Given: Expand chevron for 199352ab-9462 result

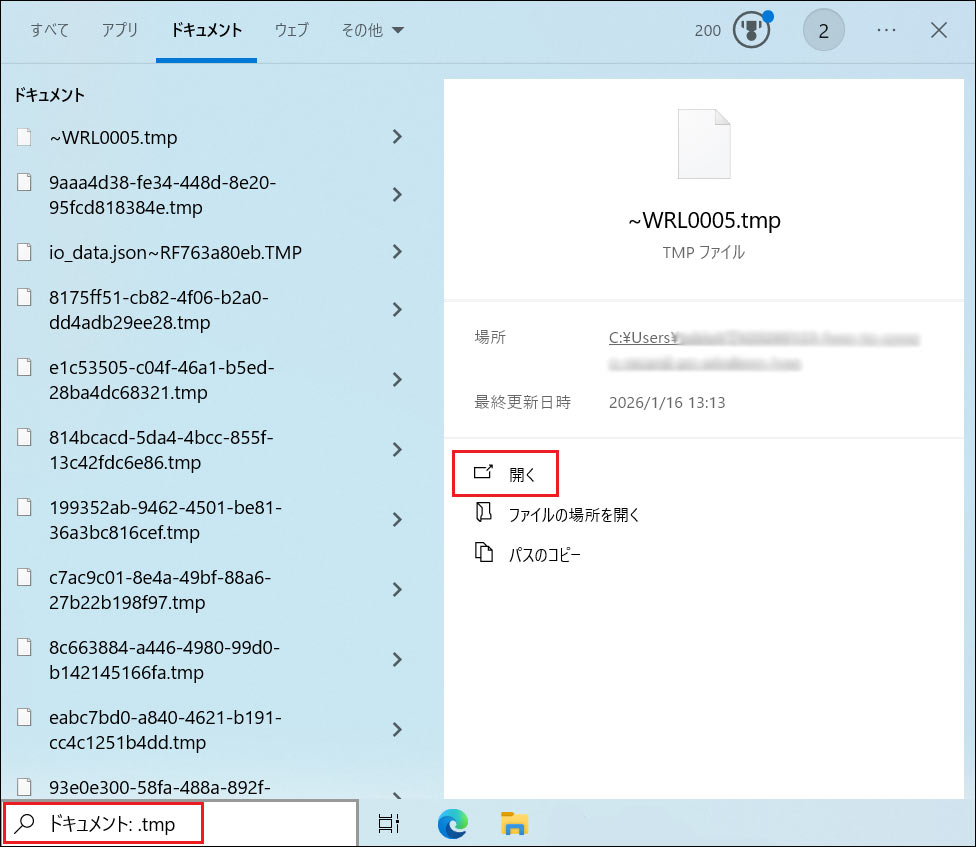Looking at the screenshot, I should (x=397, y=520).
